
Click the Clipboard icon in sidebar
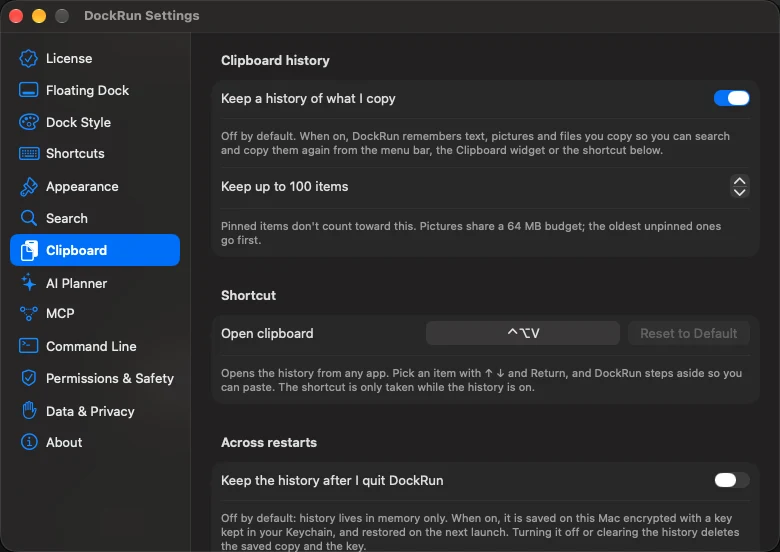[29, 250]
